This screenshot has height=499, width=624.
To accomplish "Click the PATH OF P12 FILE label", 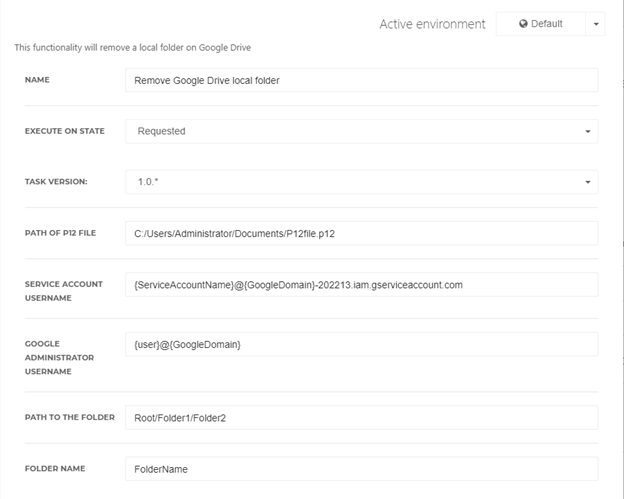I will pos(60,233).
